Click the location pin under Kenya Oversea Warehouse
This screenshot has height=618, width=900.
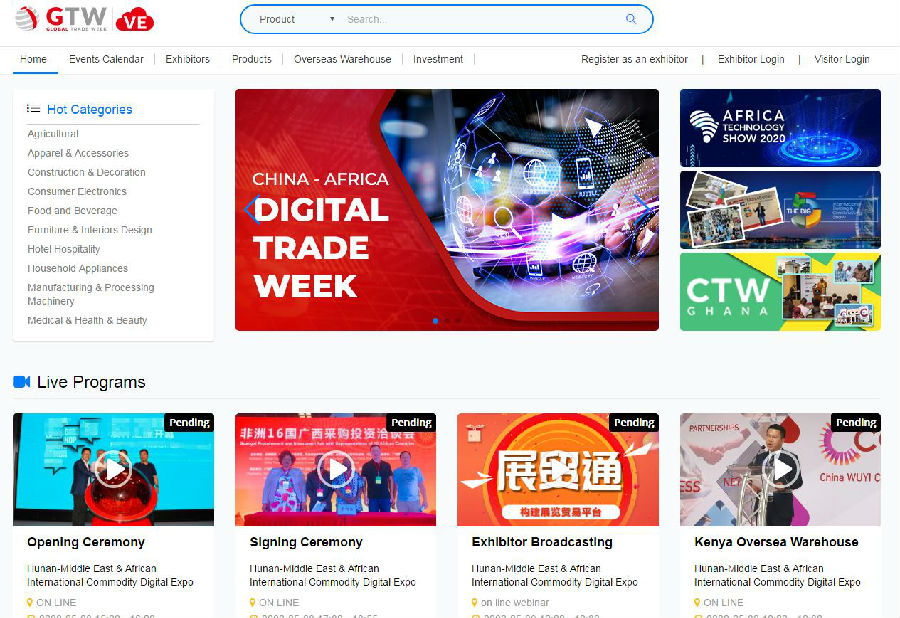[x=697, y=603]
